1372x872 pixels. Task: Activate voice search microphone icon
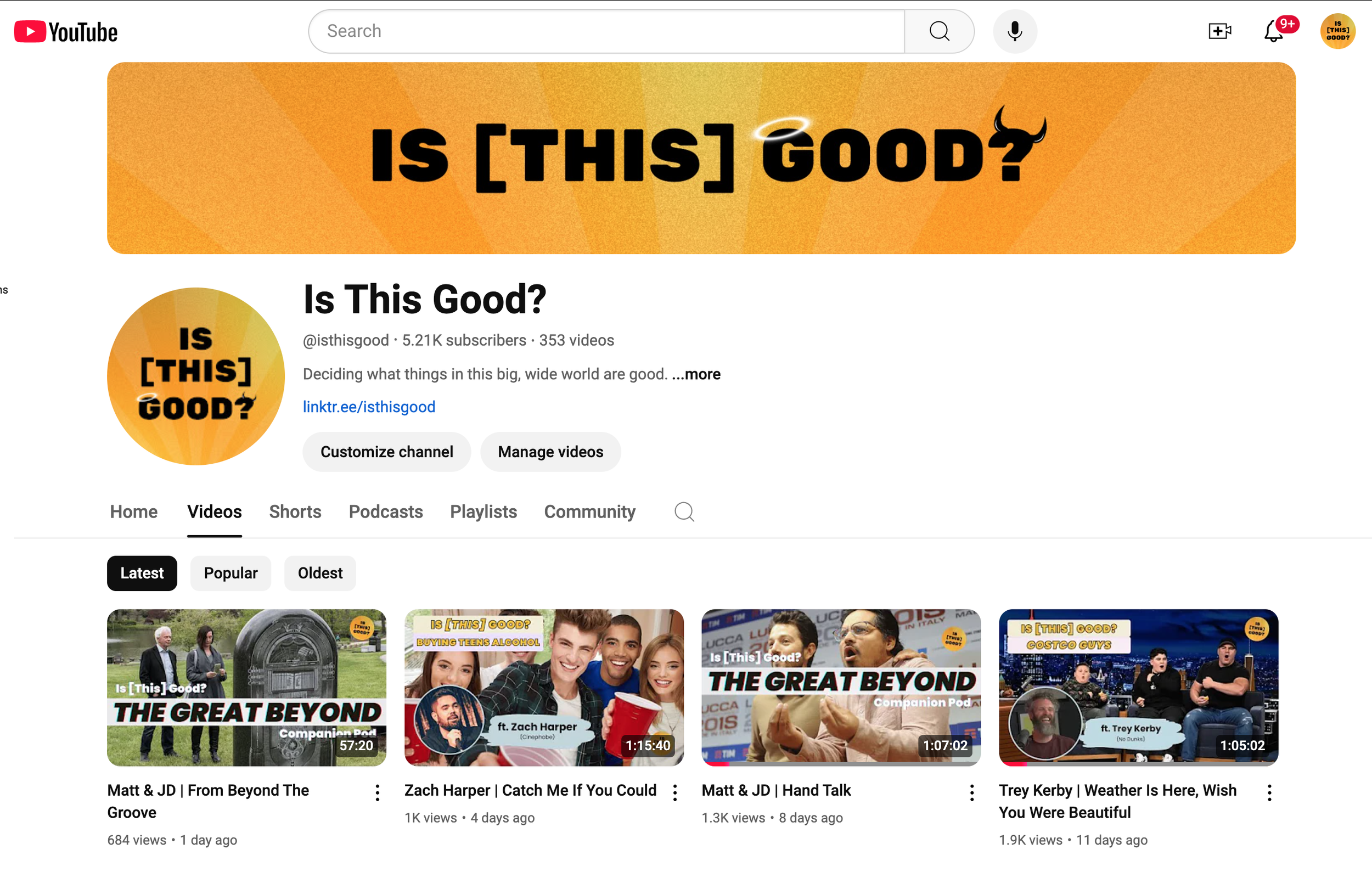click(1014, 31)
